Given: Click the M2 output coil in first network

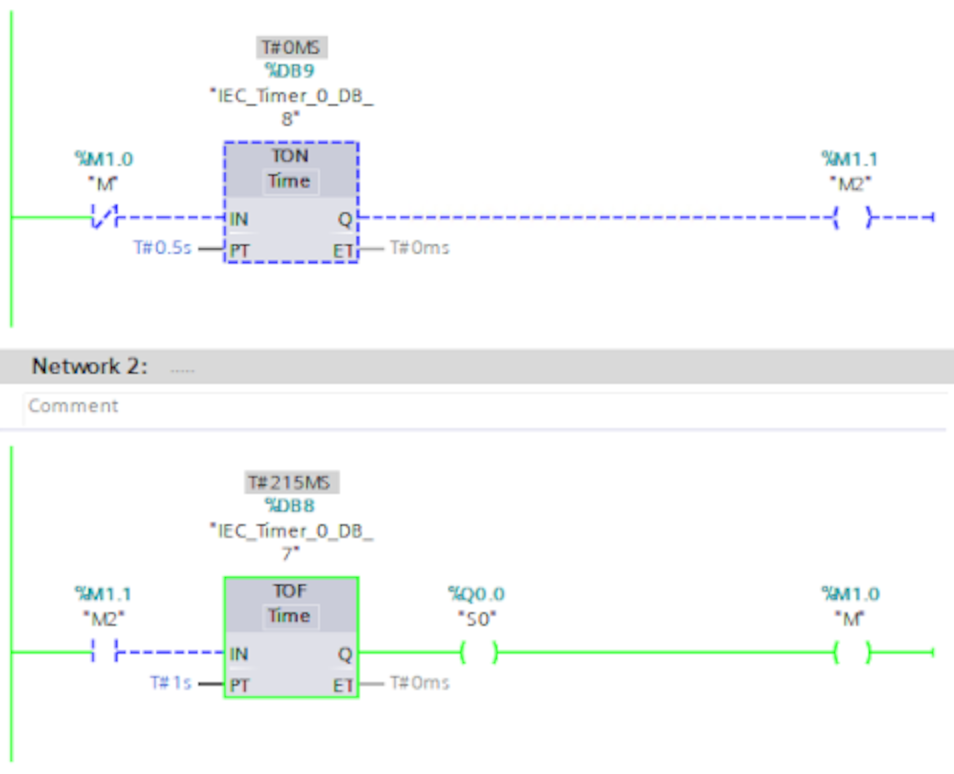Looking at the screenshot, I should pos(851,217).
